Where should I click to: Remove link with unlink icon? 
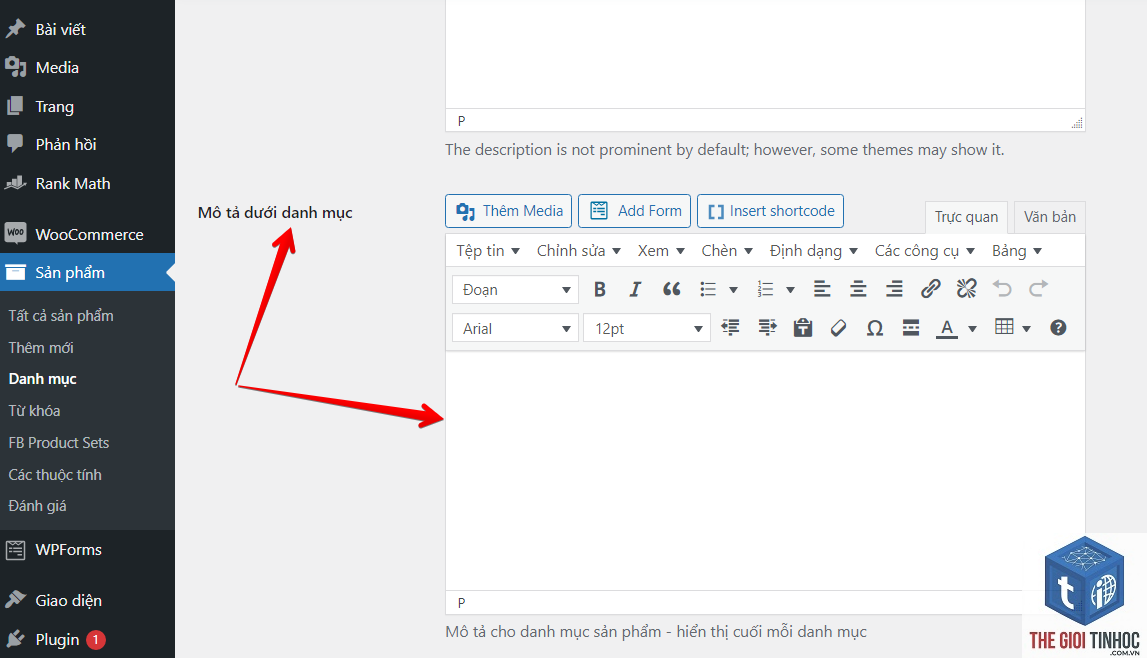[x=966, y=289]
